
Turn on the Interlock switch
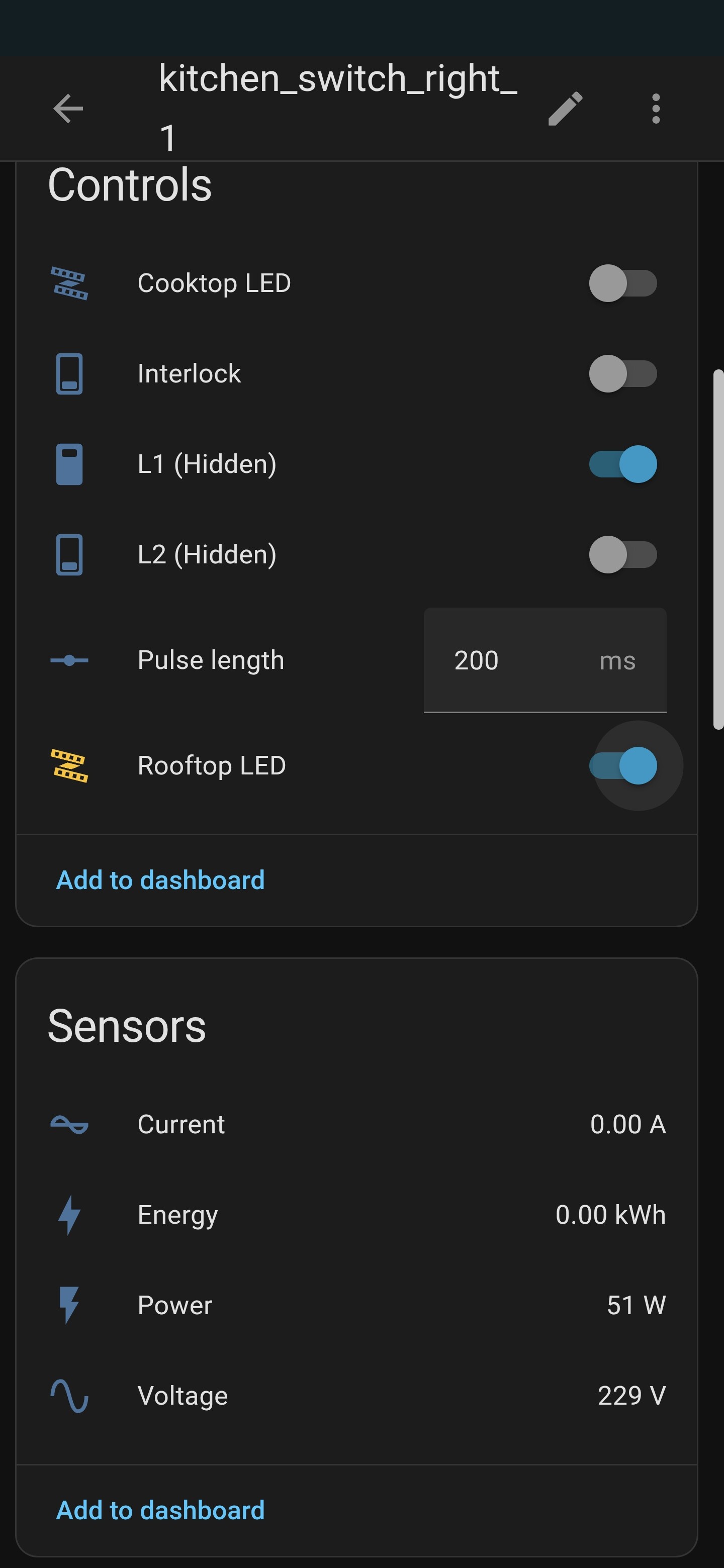[622, 374]
